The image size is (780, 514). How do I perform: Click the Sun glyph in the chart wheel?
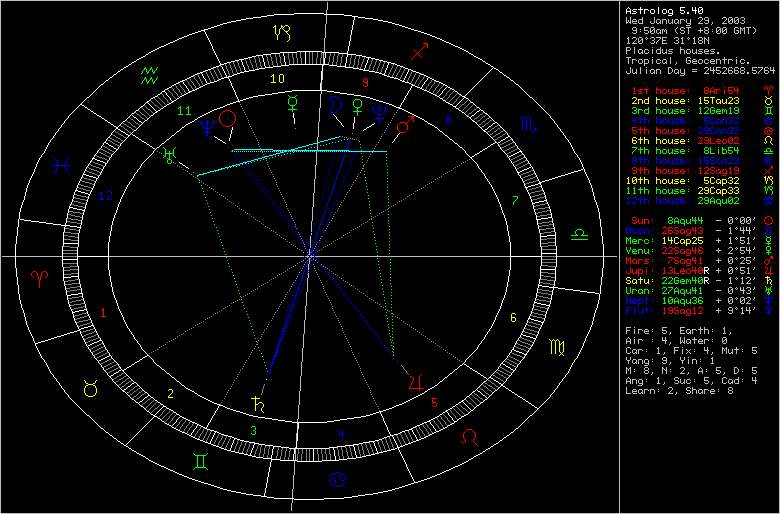point(229,118)
